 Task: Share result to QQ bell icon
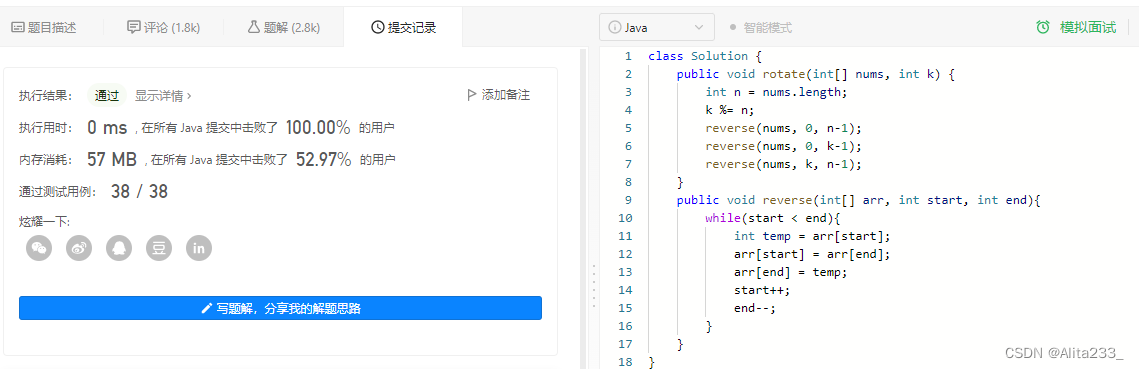pos(119,248)
